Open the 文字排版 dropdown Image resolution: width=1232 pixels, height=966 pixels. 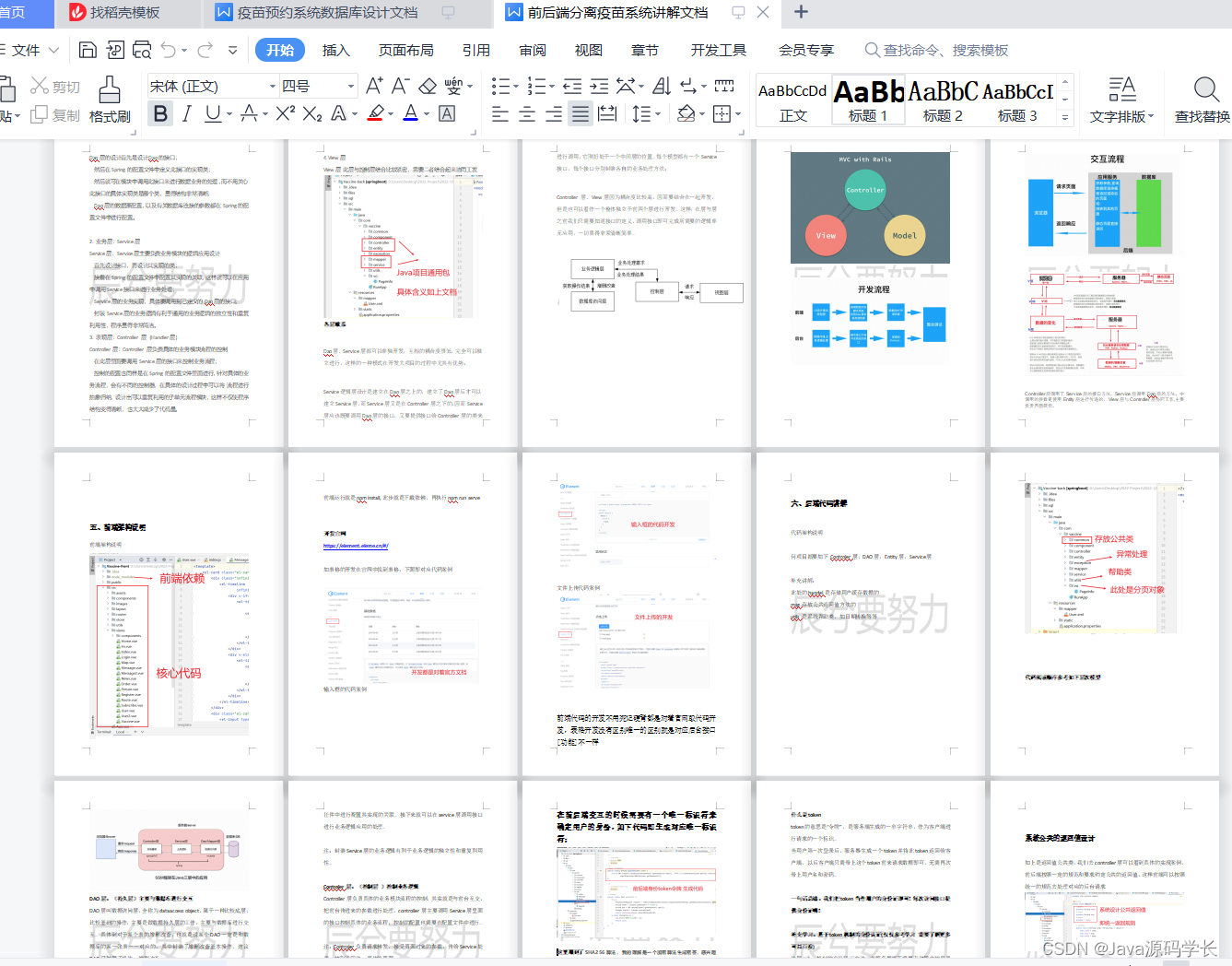pos(1121,100)
